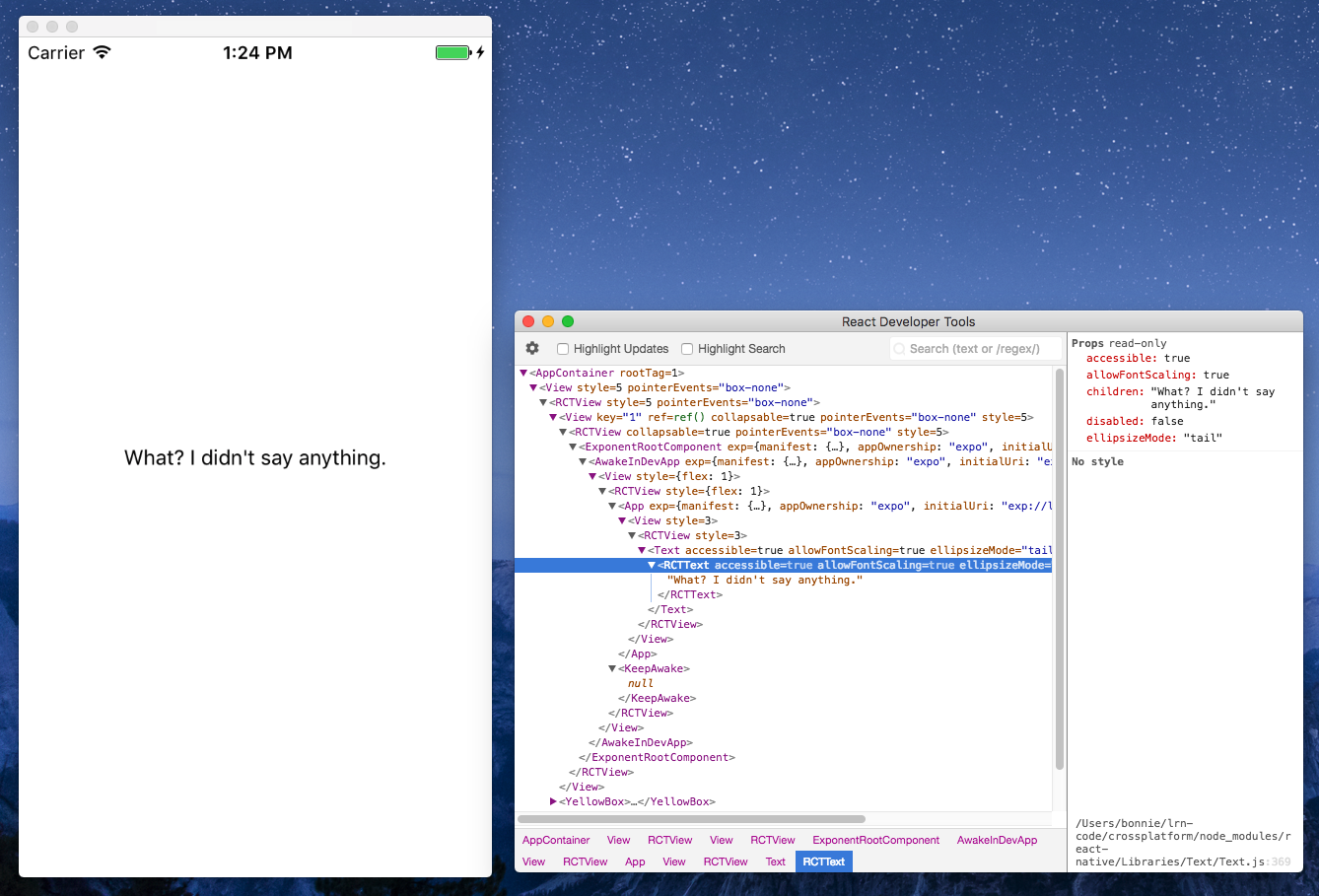The height and width of the screenshot is (896, 1319).
Task: Open the settings gear in React DevTools
Action: tap(532, 348)
